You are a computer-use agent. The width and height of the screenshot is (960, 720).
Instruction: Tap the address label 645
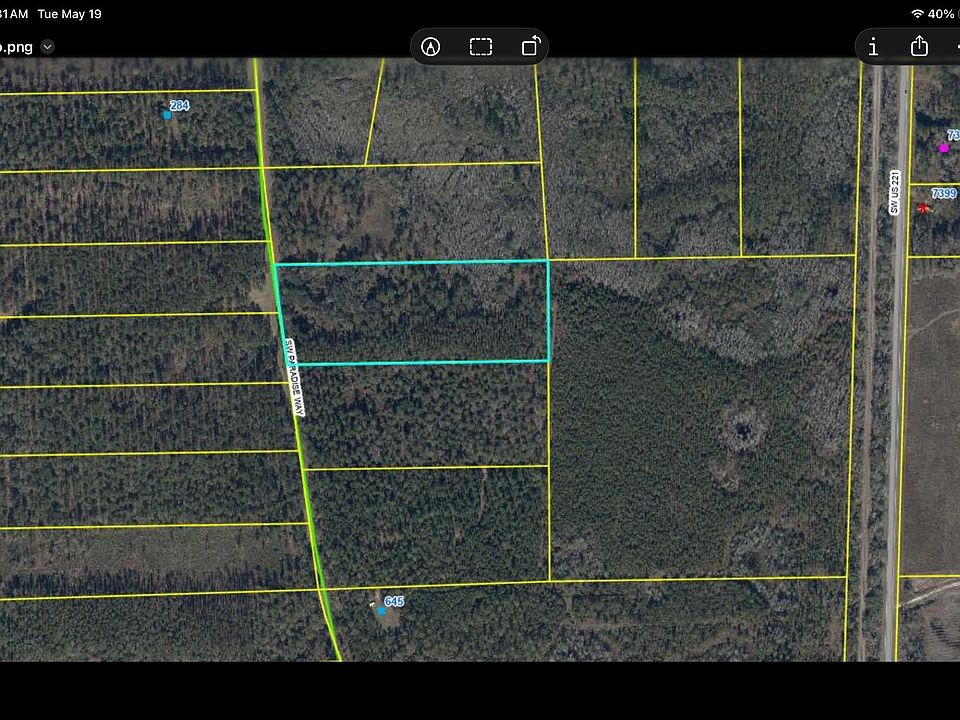[394, 601]
